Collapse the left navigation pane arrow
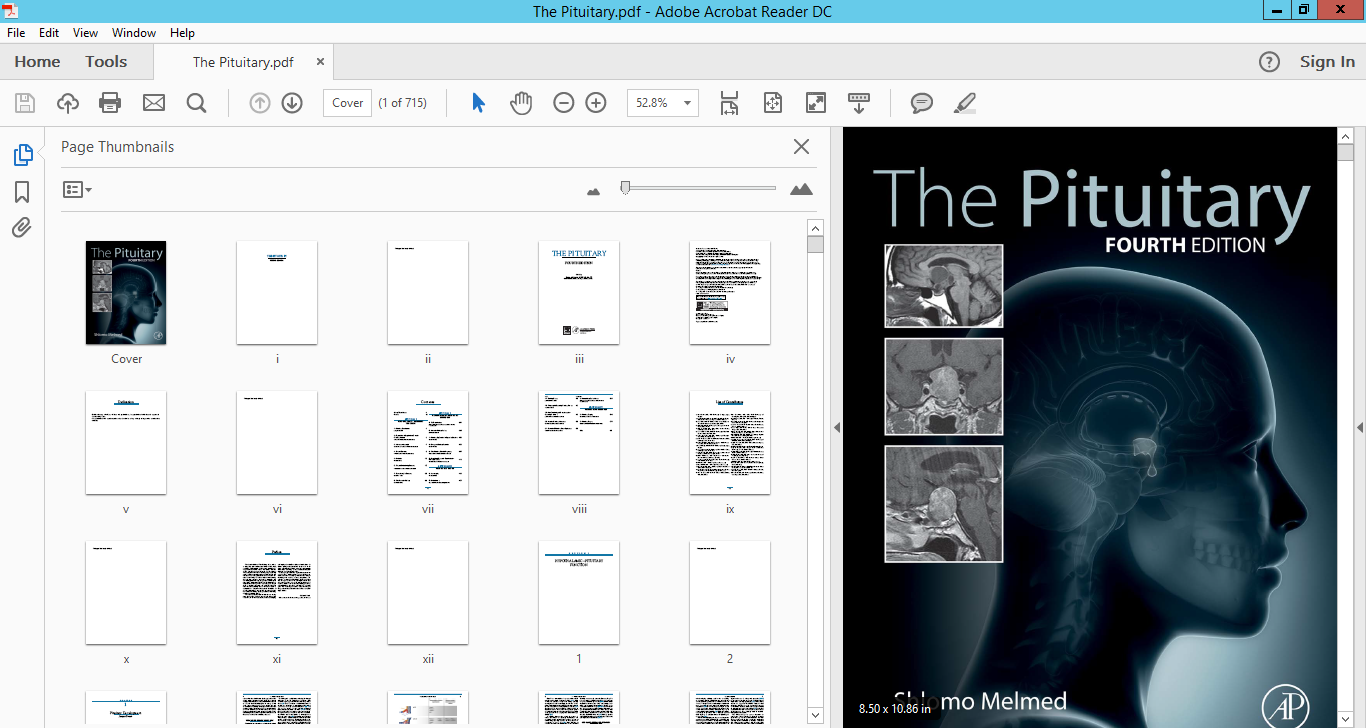 pyautogui.click(x=837, y=427)
